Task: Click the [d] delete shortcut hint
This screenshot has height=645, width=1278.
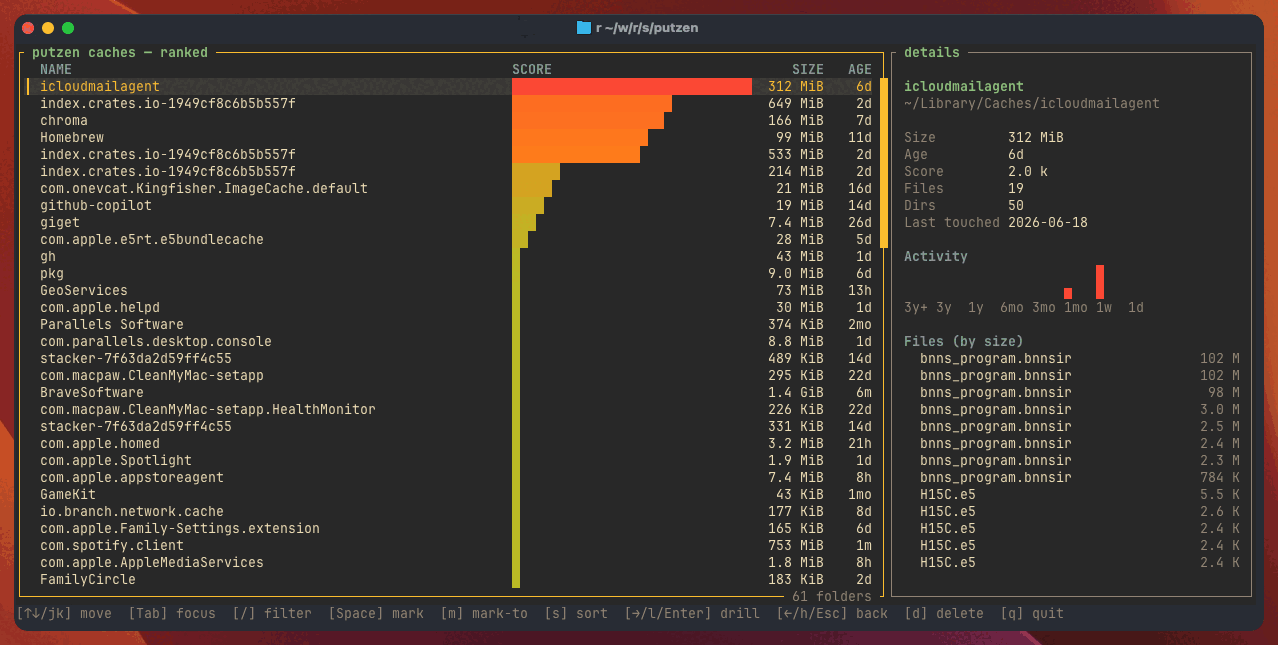Action: click(944, 614)
